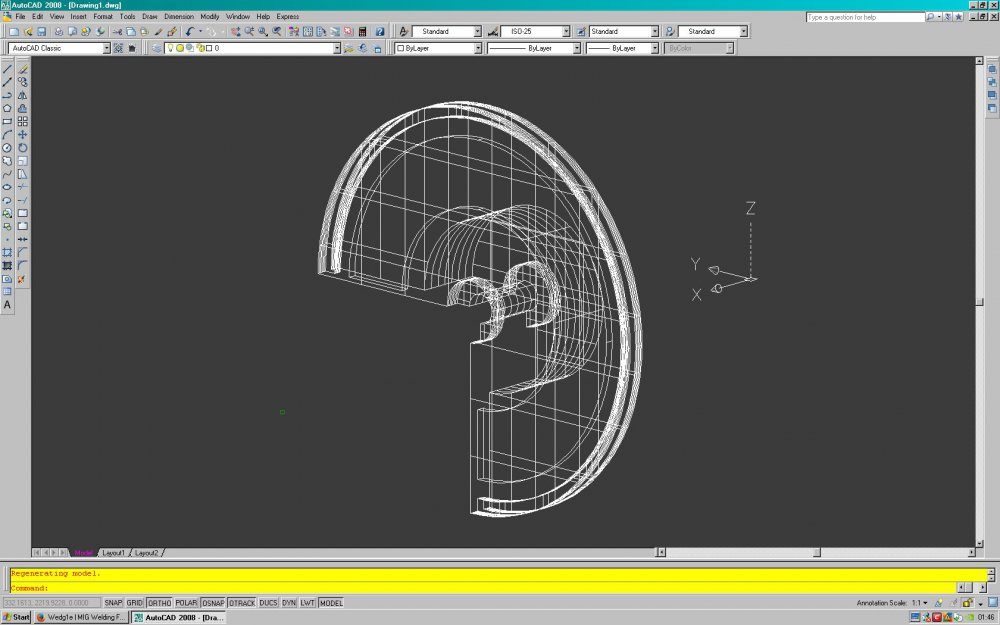Enable GRID display in status bar

[x=135, y=603]
